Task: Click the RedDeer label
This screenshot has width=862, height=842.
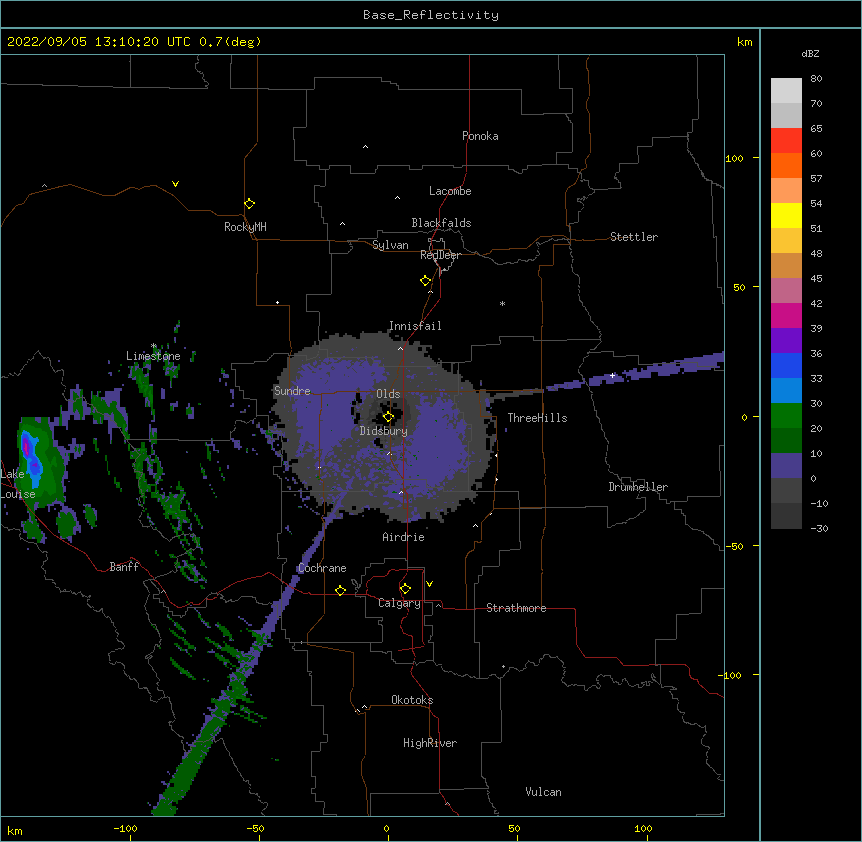Action: [440, 255]
